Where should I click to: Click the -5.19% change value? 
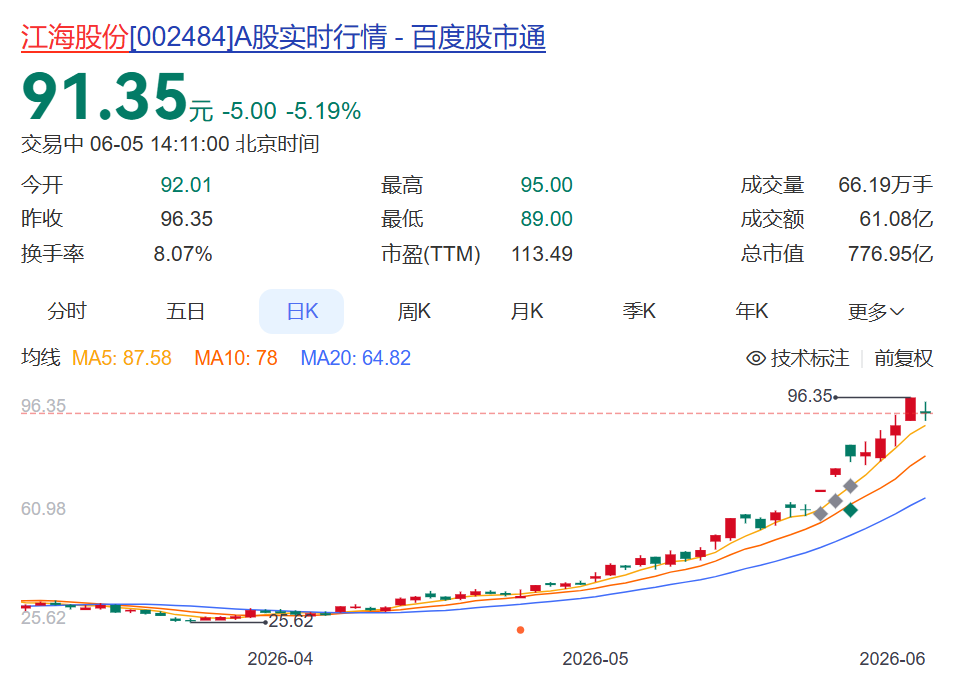pos(323,111)
